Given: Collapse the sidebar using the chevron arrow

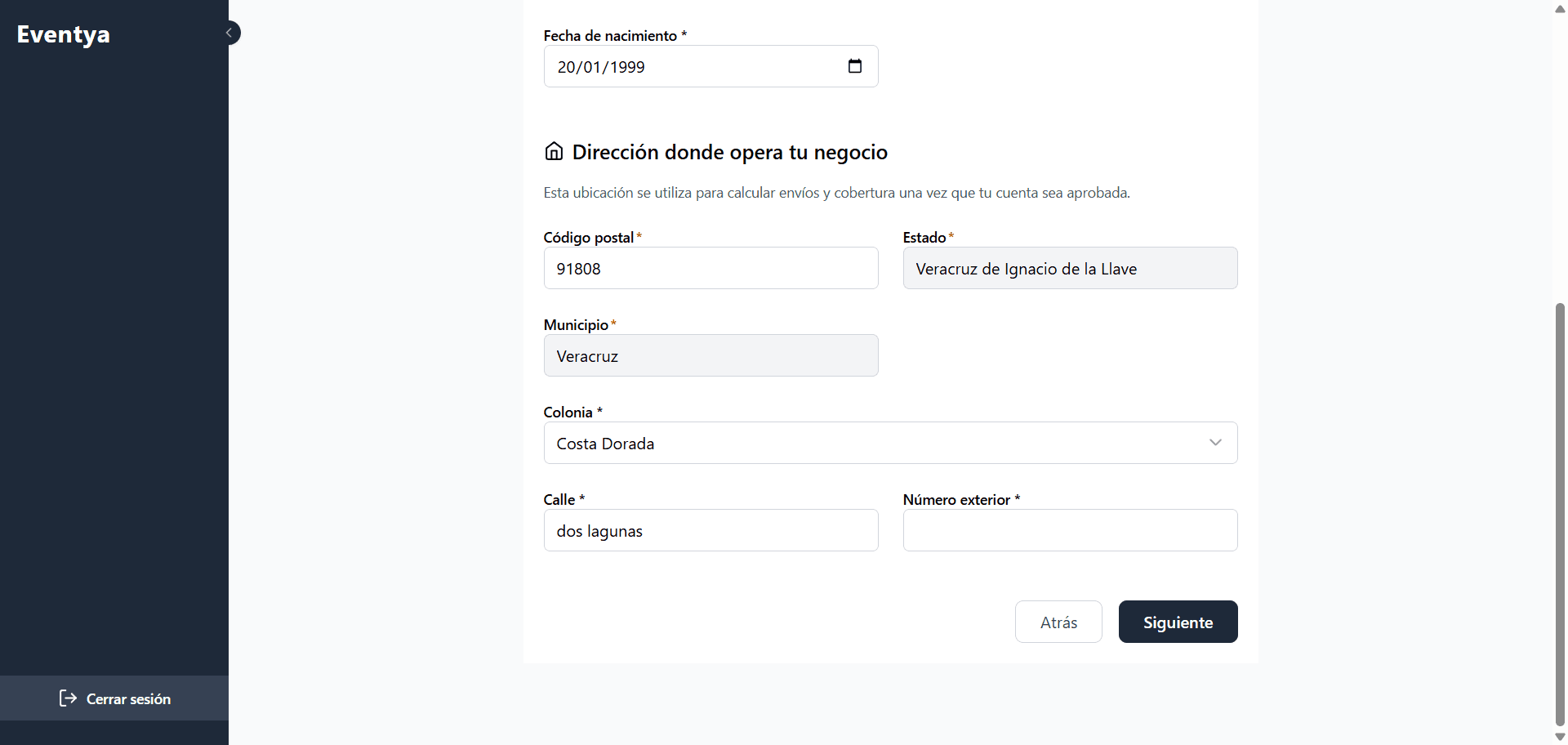Looking at the screenshot, I should 230,33.
